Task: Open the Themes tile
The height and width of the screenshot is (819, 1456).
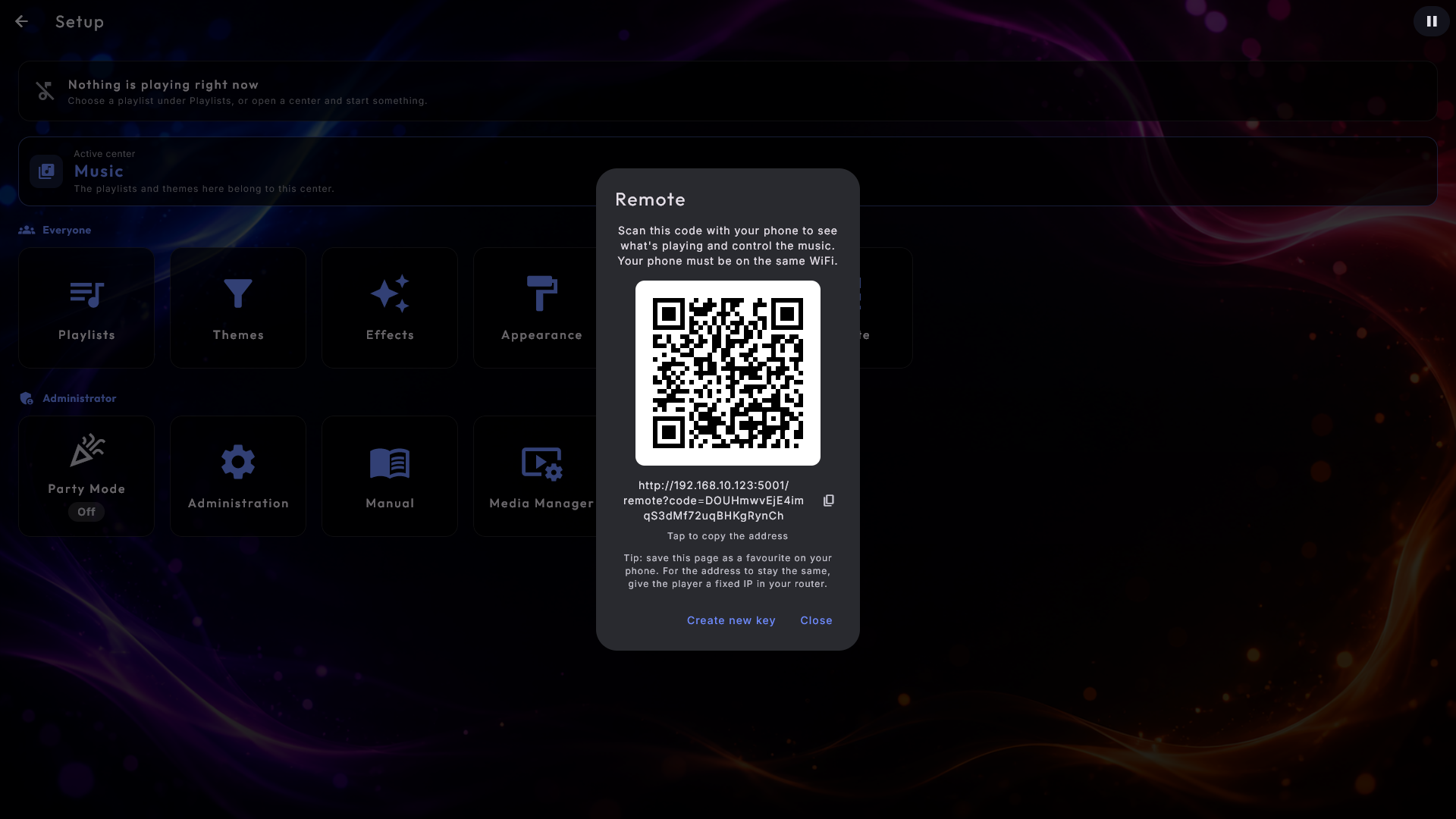Action: click(238, 308)
